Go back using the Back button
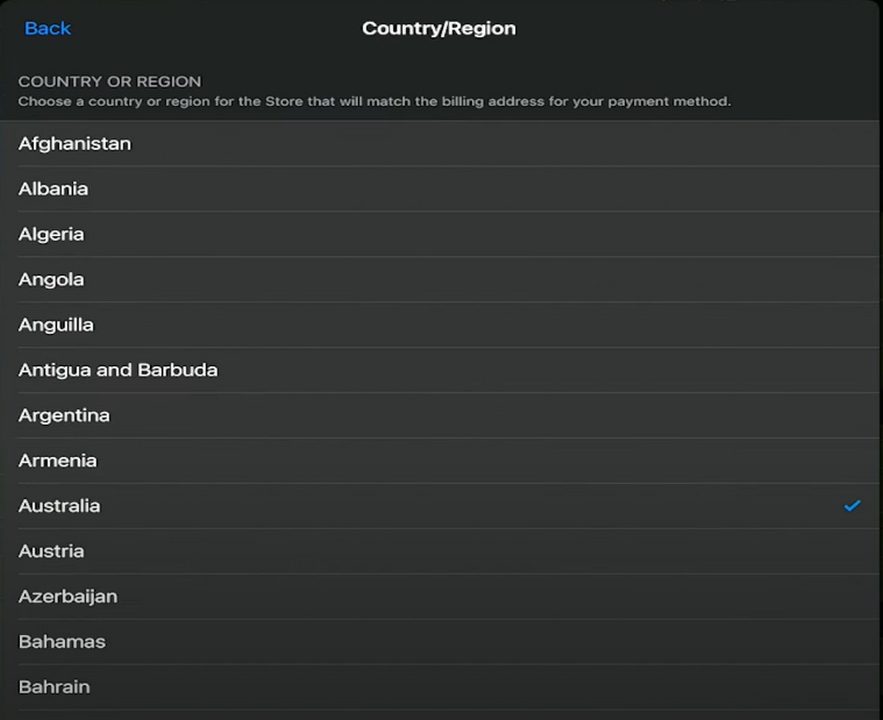This screenshot has width=883, height=720. point(47,28)
